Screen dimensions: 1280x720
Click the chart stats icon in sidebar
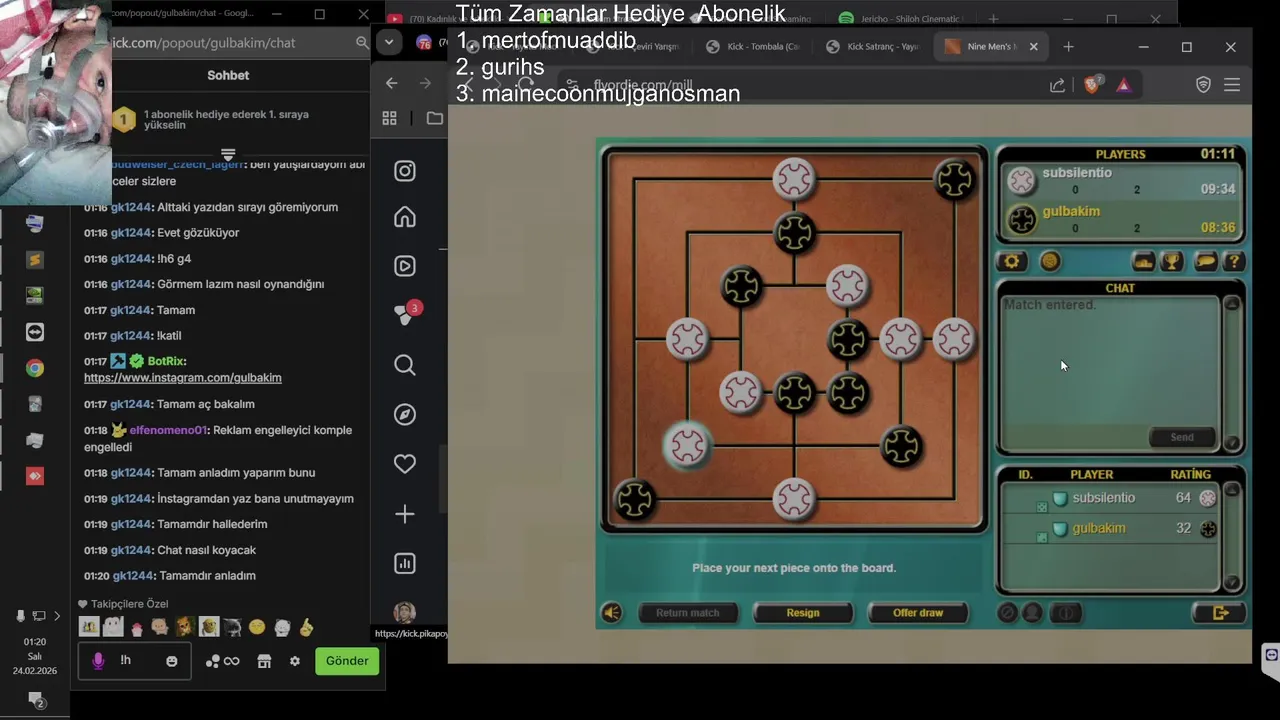(405, 563)
